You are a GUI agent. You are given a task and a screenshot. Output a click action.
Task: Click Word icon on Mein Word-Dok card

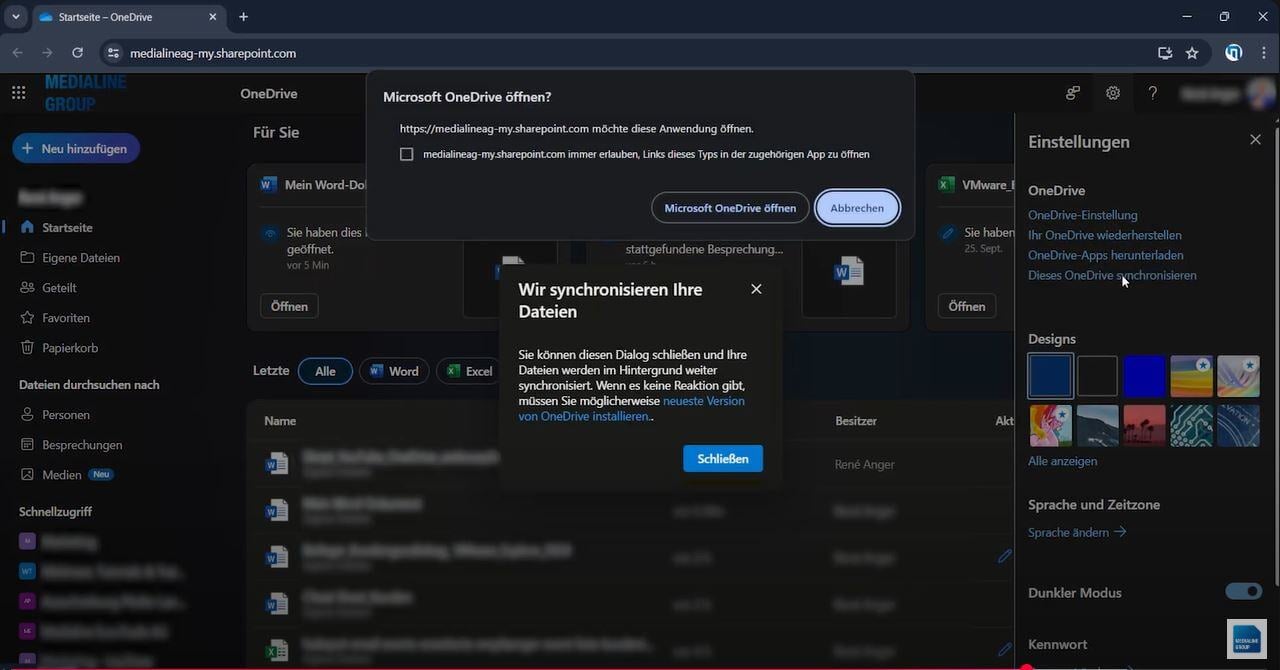pyautogui.click(x=268, y=184)
